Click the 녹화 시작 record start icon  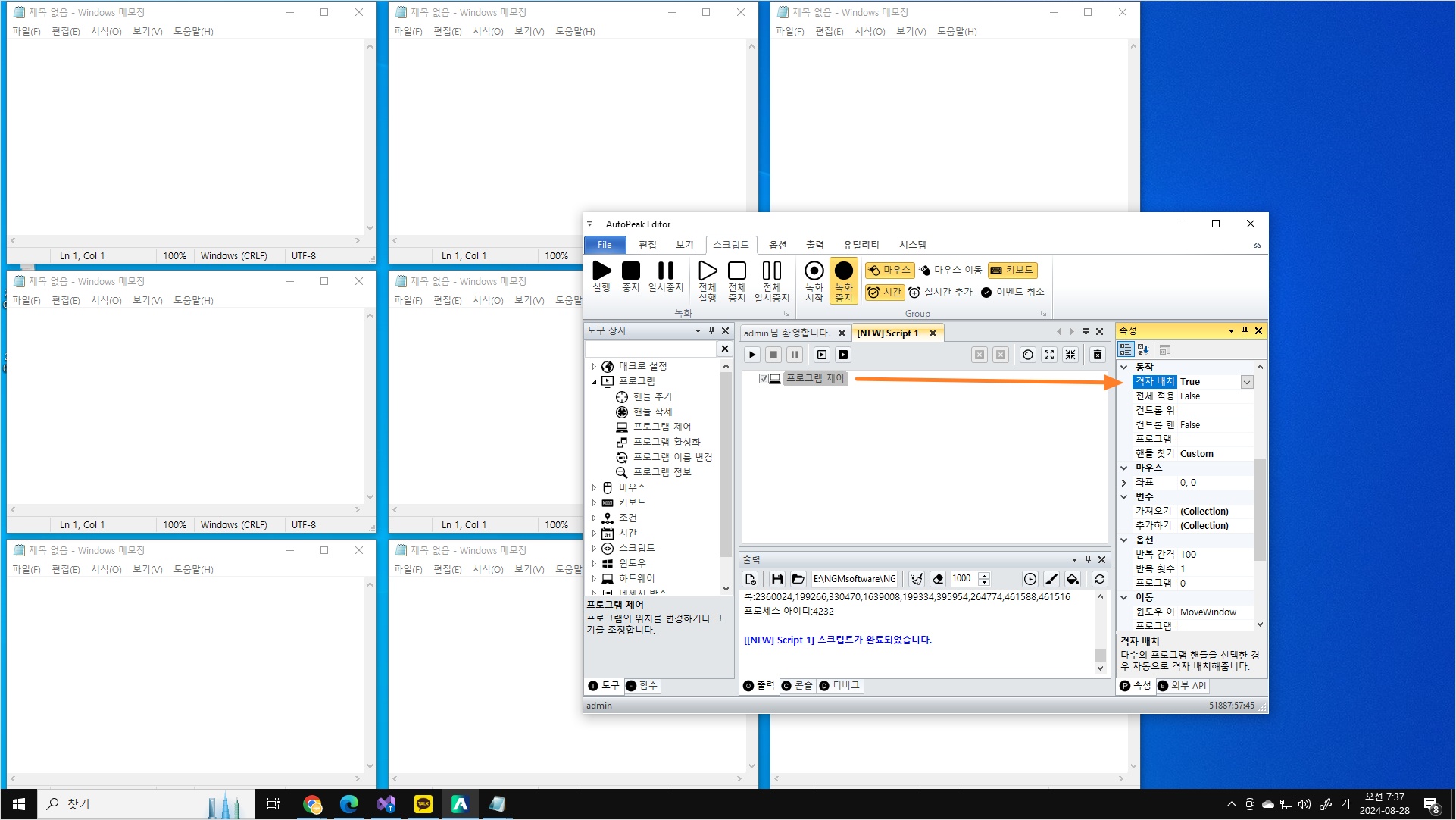pyautogui.click(x=814, y=271)
